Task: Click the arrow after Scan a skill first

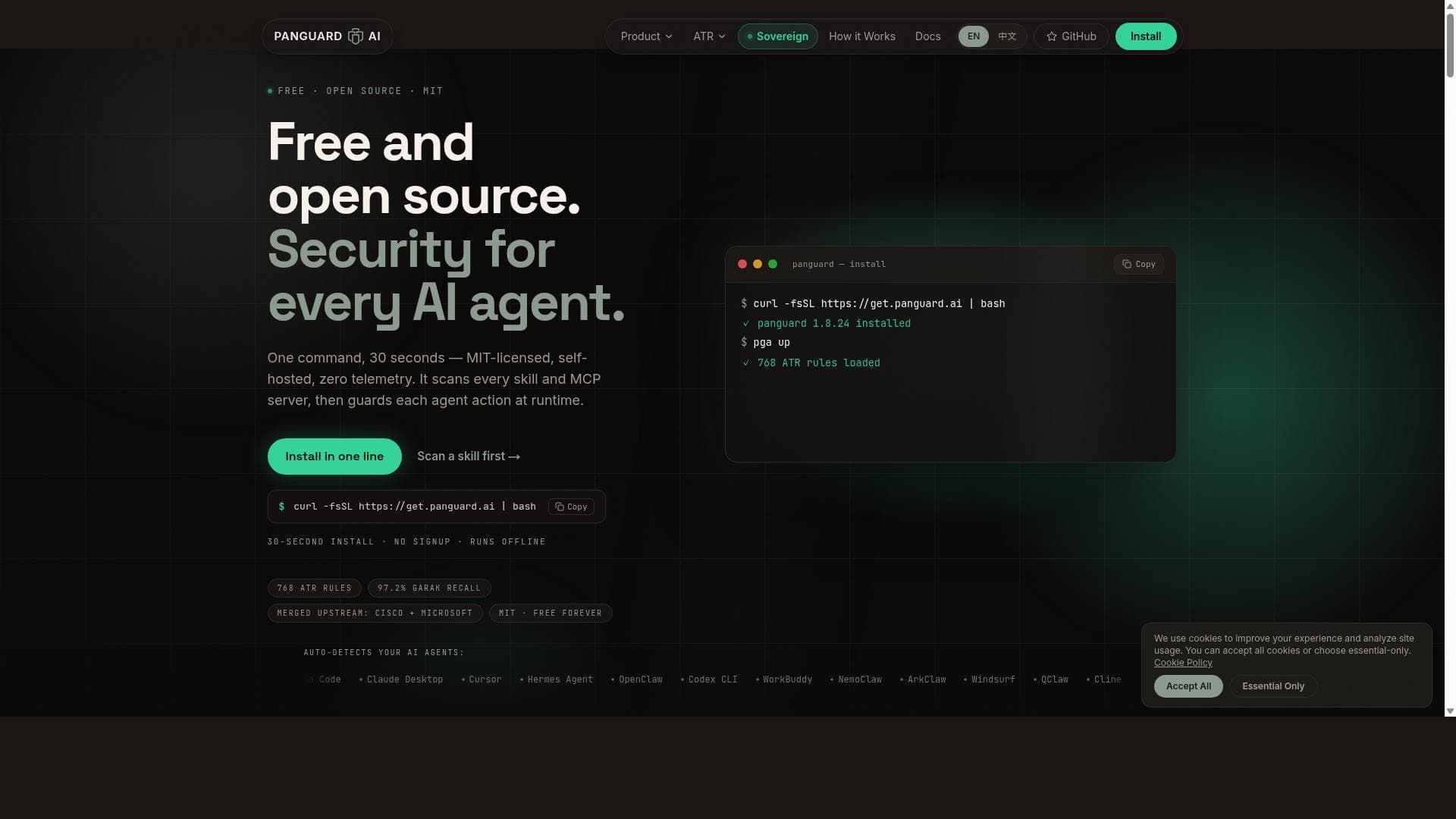Action: pos(514,457)
